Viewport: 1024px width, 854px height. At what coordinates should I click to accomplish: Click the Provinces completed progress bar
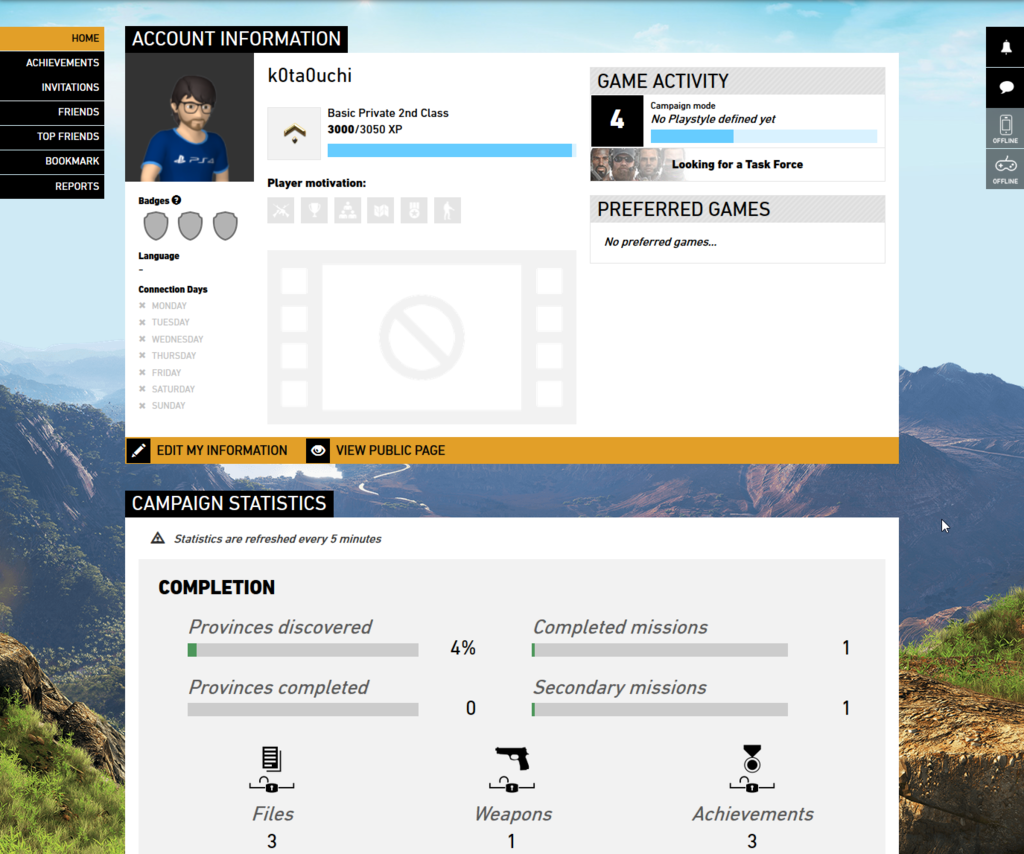tap(303, 710)
